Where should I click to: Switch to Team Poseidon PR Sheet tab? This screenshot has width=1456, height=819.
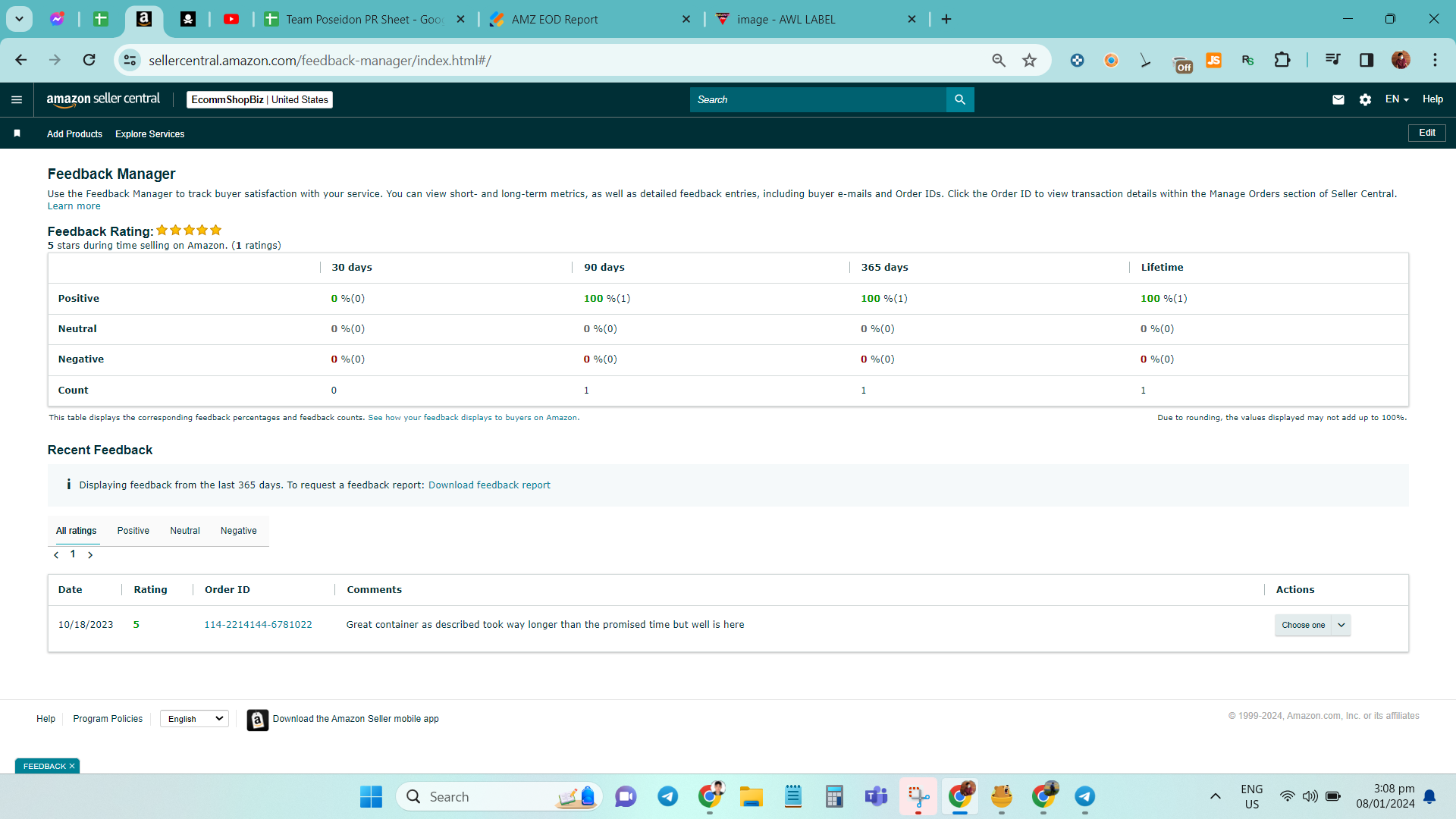click(x=364, y=19)
